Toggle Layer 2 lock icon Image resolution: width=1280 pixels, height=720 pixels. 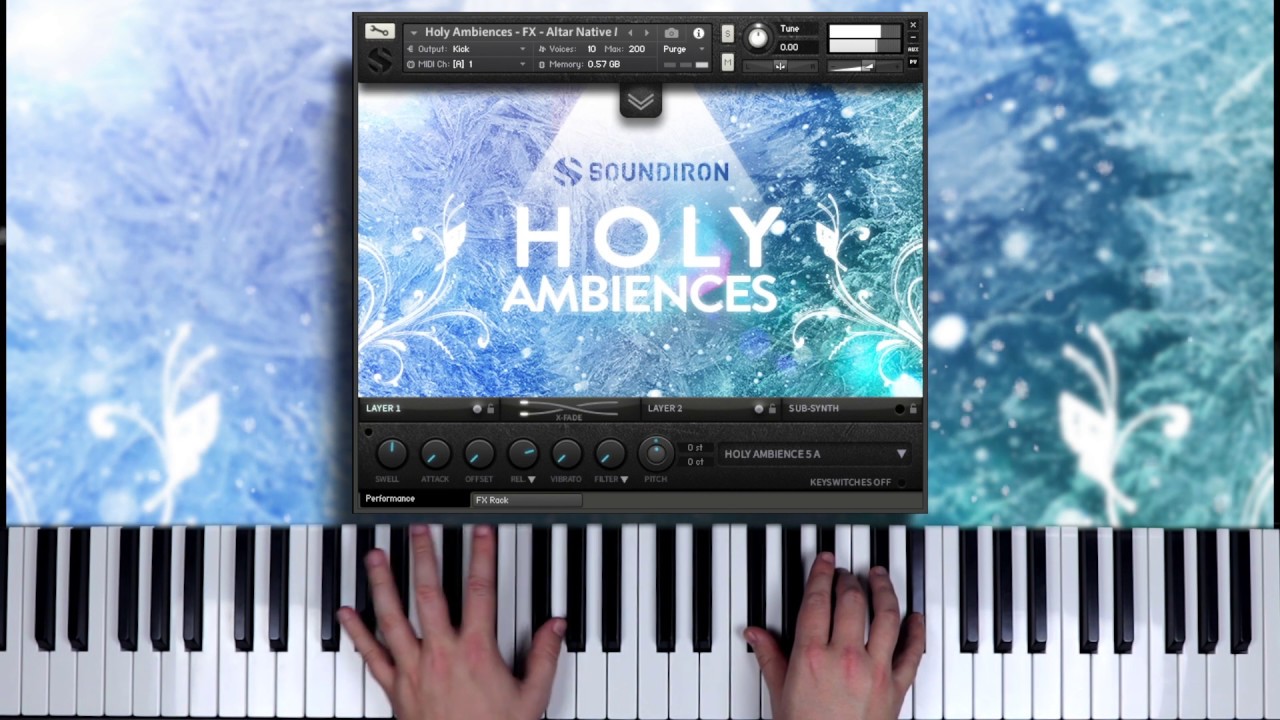[772, 408]
